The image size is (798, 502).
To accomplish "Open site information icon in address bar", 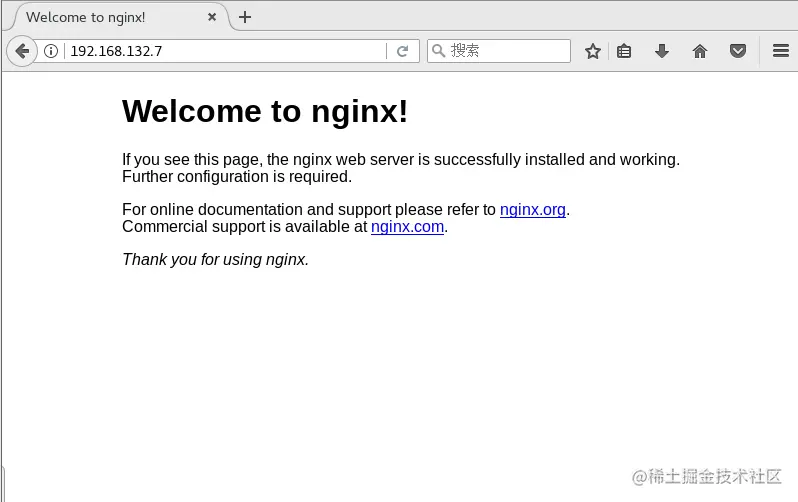I will coord(51,51).
